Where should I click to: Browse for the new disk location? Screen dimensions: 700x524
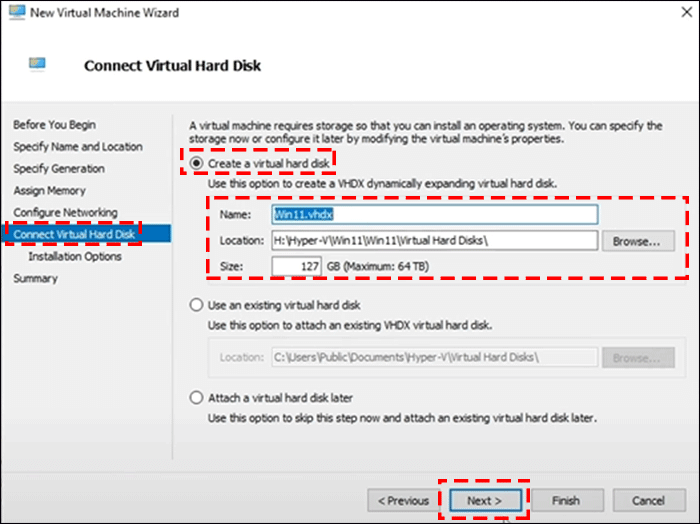[x=637, y=241]
